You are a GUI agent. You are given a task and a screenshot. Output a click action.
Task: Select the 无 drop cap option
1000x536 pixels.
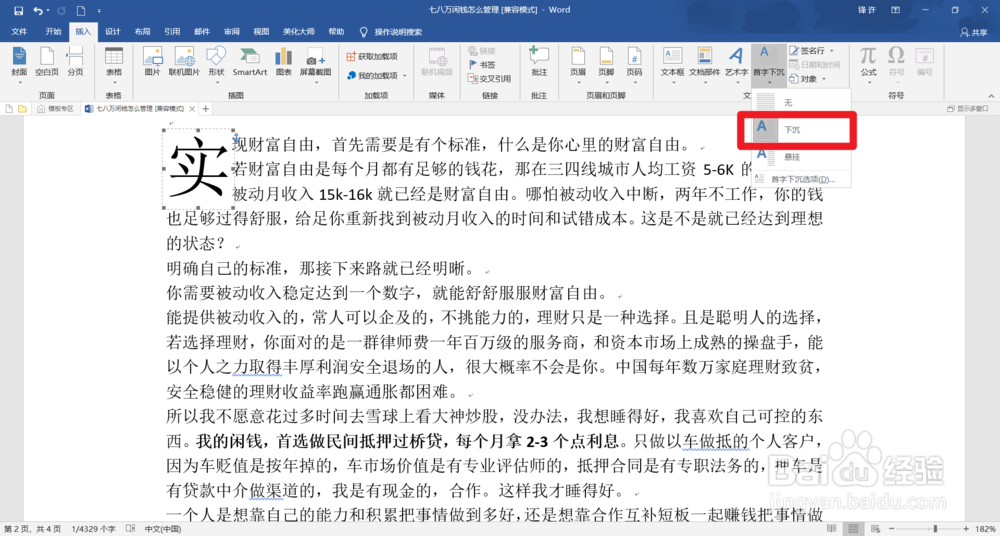pos(802,103)
